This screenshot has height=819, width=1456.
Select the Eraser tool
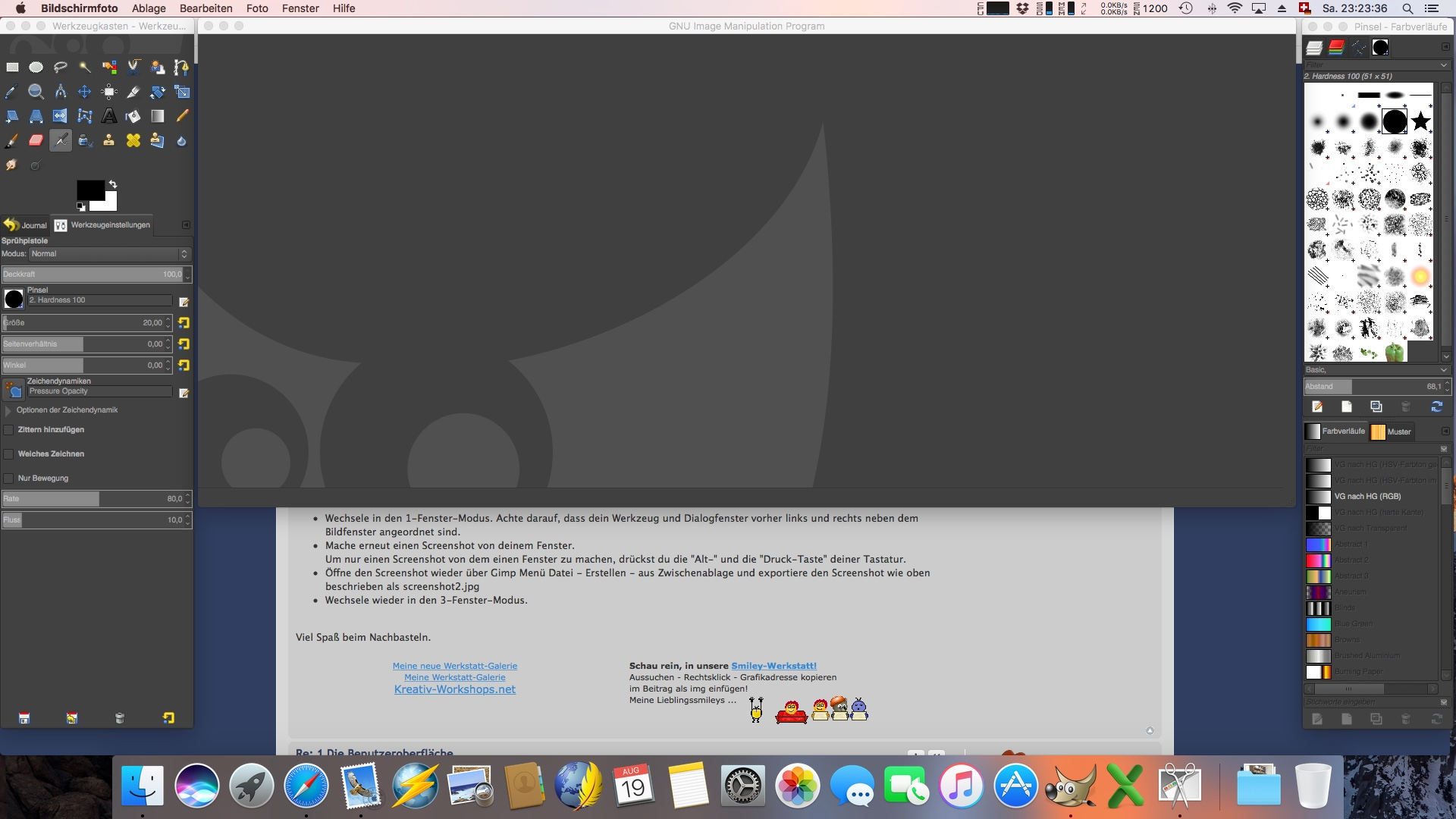[36, 140]
